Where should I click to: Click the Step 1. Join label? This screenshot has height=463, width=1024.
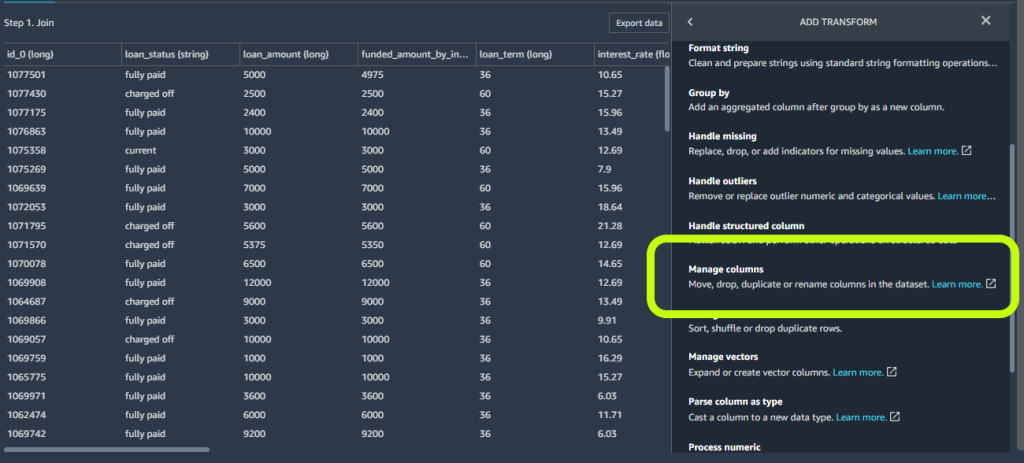(29, 23)
